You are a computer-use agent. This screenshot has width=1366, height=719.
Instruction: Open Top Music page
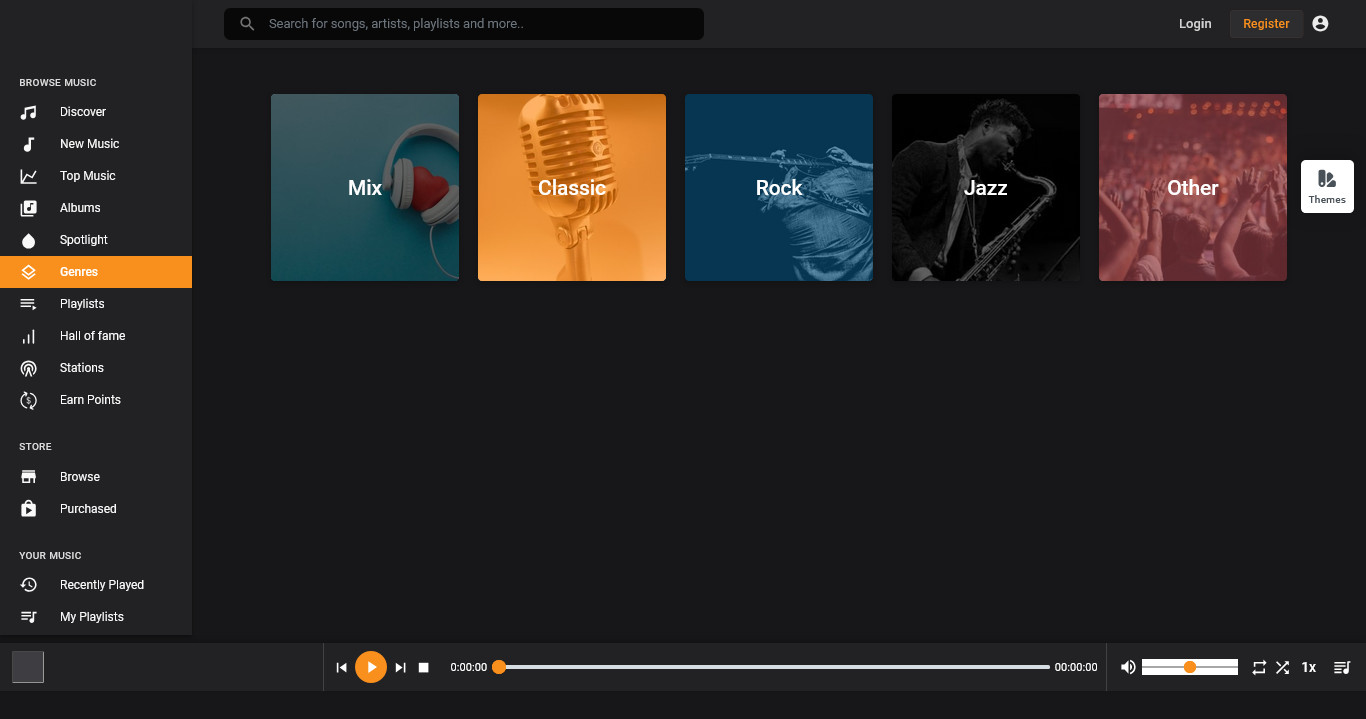pos(96,176)
